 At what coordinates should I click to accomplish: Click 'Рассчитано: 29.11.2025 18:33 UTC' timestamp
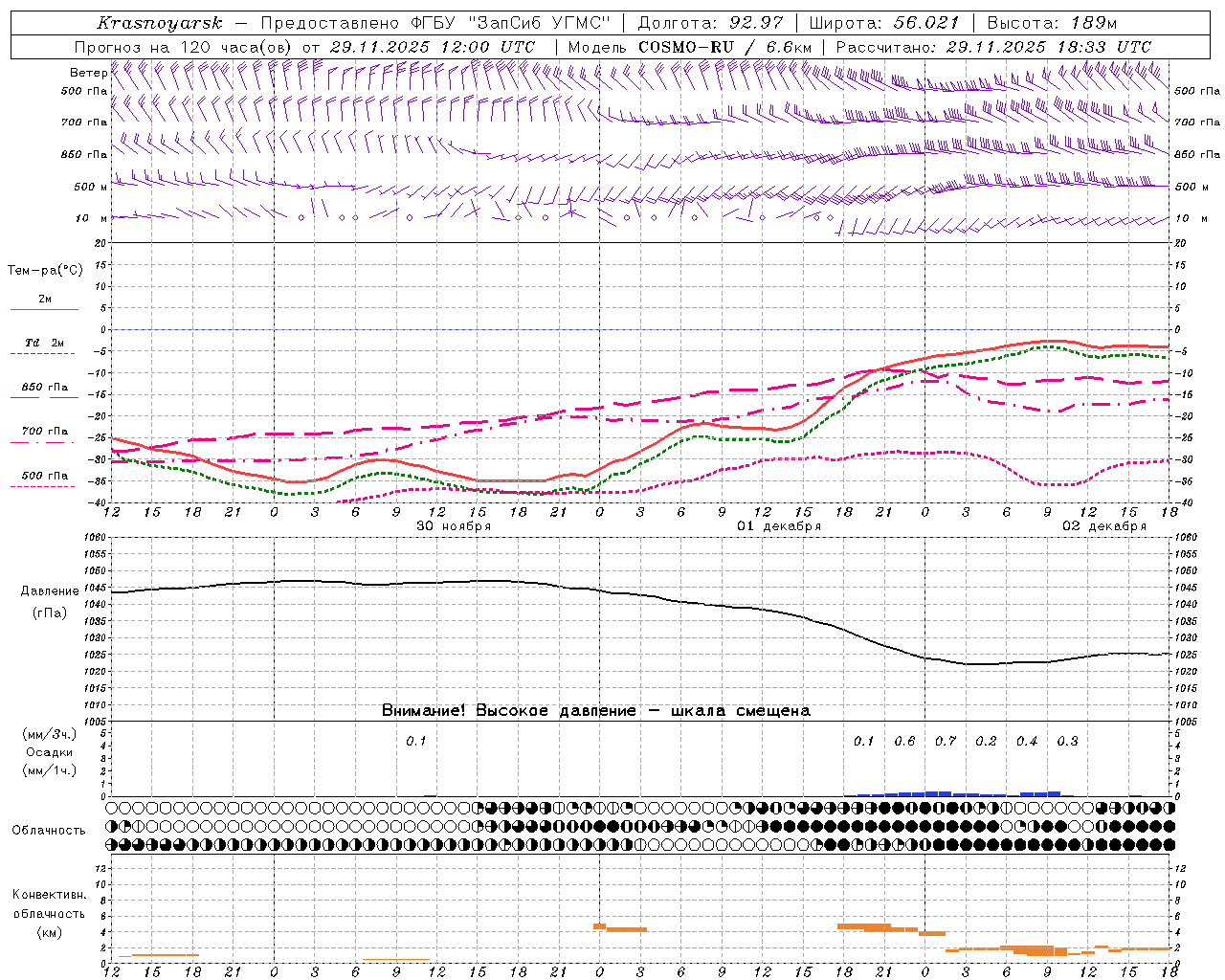(x=993, y=47)
